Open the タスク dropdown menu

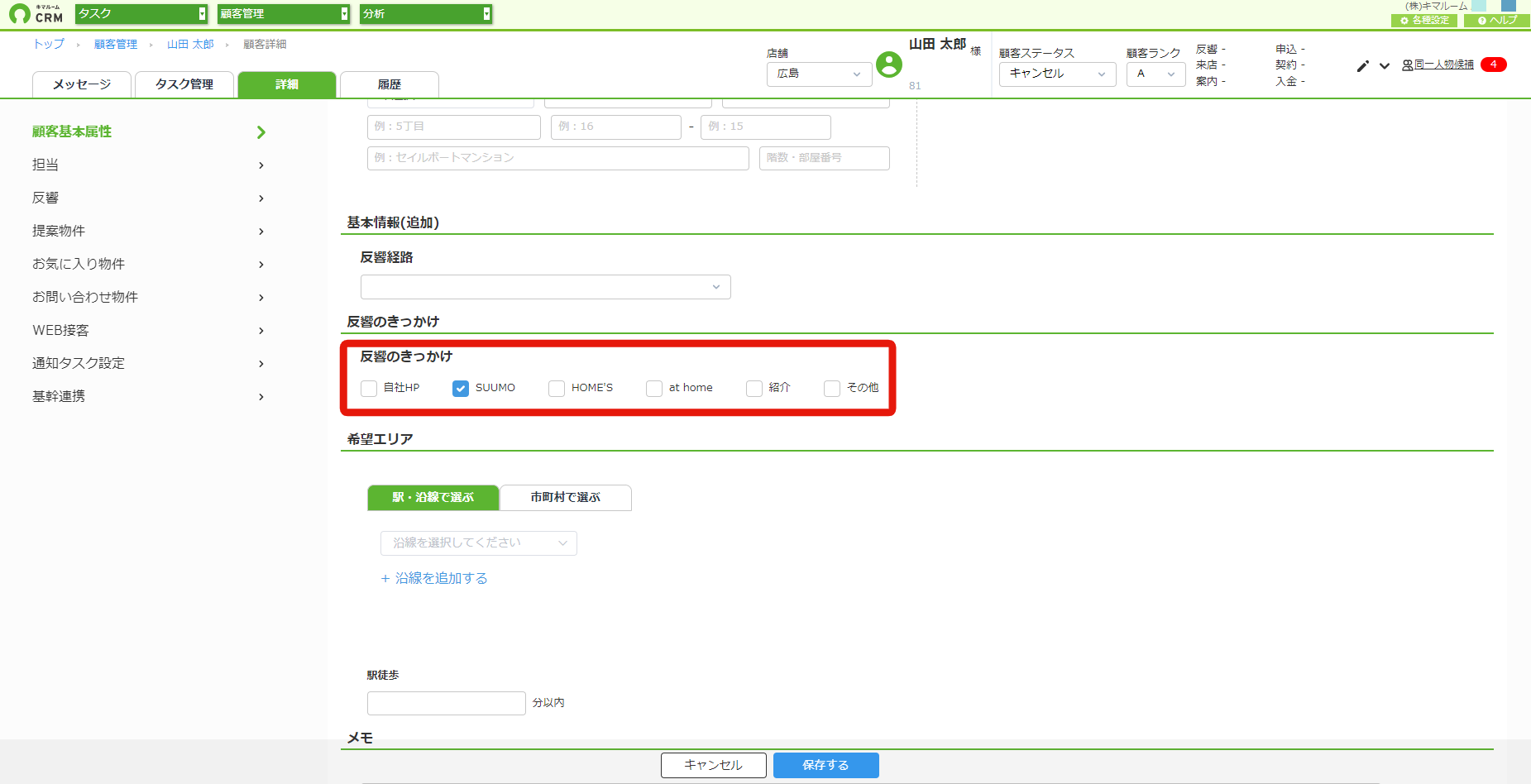(x=141, y=13)
